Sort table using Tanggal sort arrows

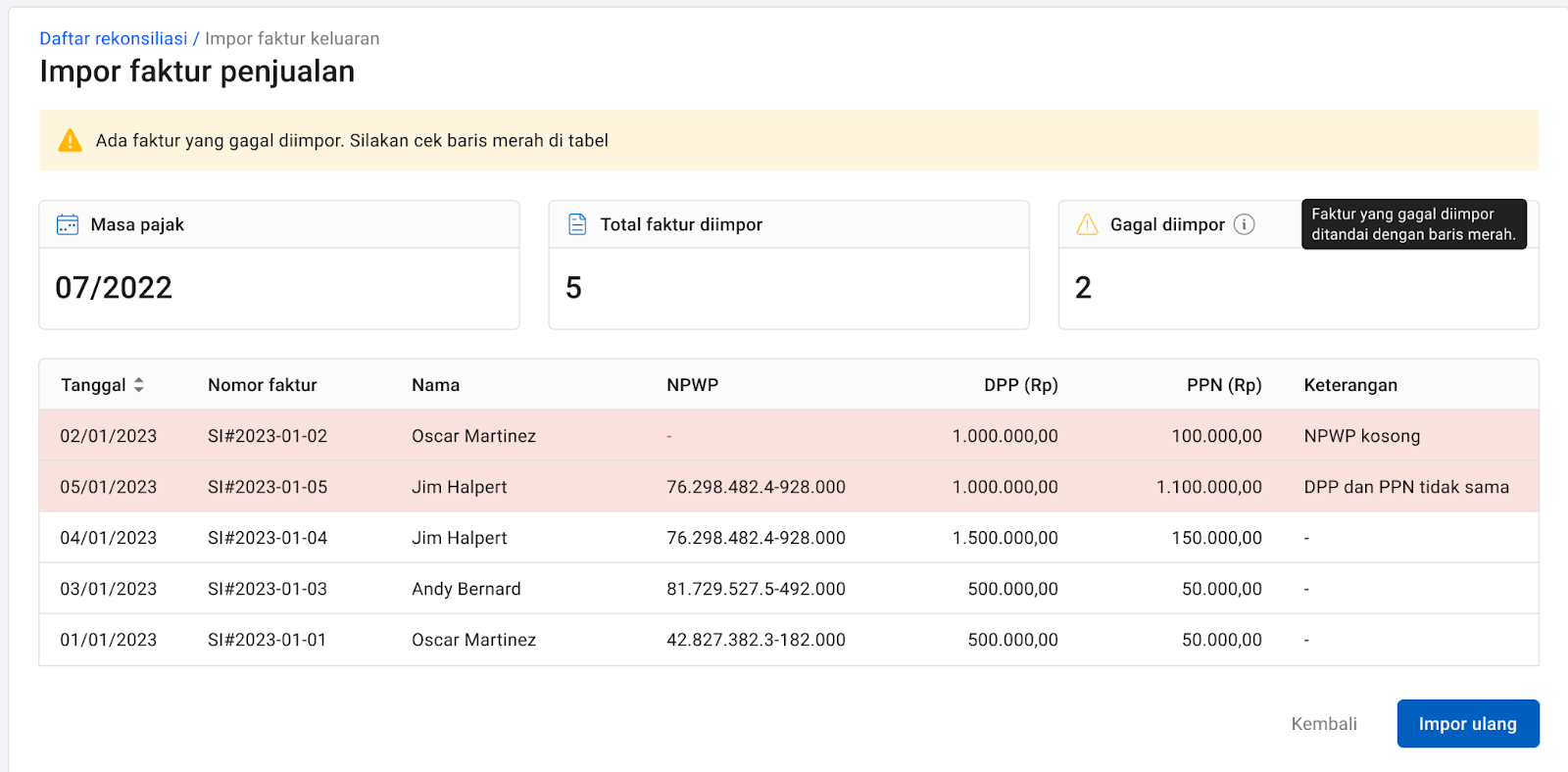(x=139, y=385)
